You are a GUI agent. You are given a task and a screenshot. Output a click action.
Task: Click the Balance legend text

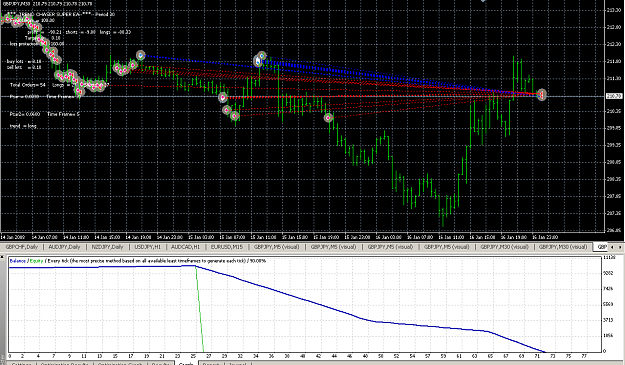pos(17,261)
